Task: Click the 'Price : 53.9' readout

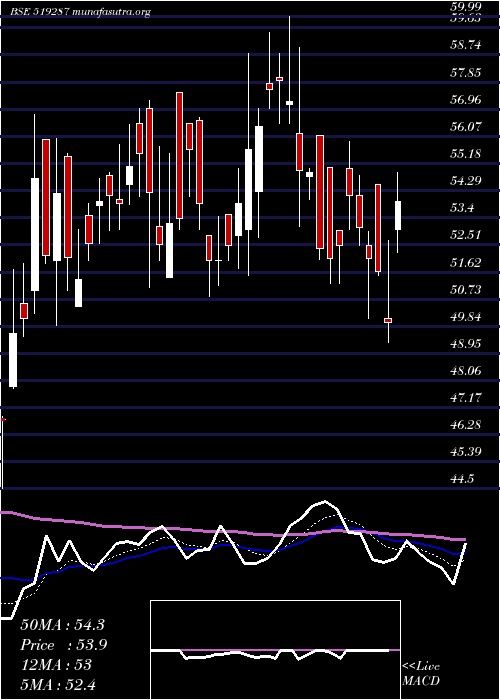Action: pyautogui.click(x=64, y=645)
